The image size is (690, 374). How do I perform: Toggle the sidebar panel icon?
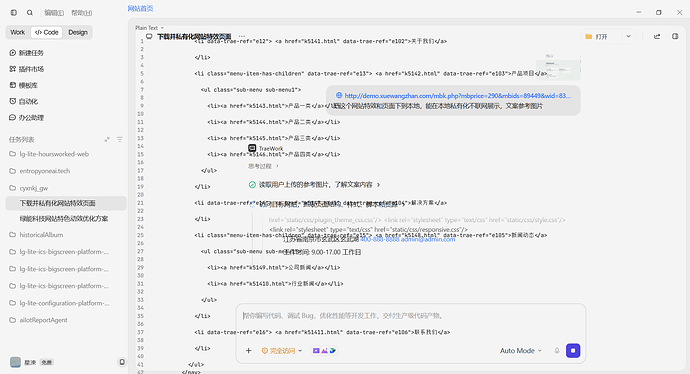(14, 13)
